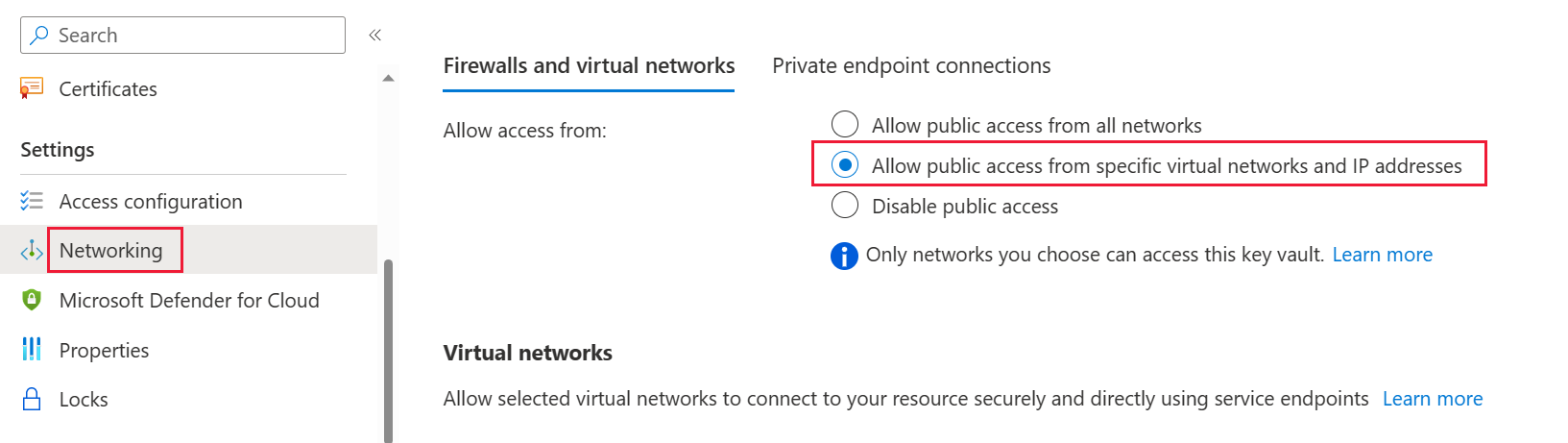Screen dimensions: 1568x443
Task: Click the Properties bars icon
Action: pyautogui.click(x=32, y=350)
